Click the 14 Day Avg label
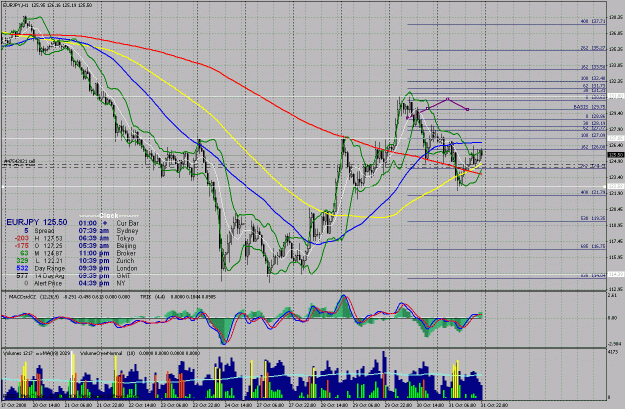 [49, 276]
